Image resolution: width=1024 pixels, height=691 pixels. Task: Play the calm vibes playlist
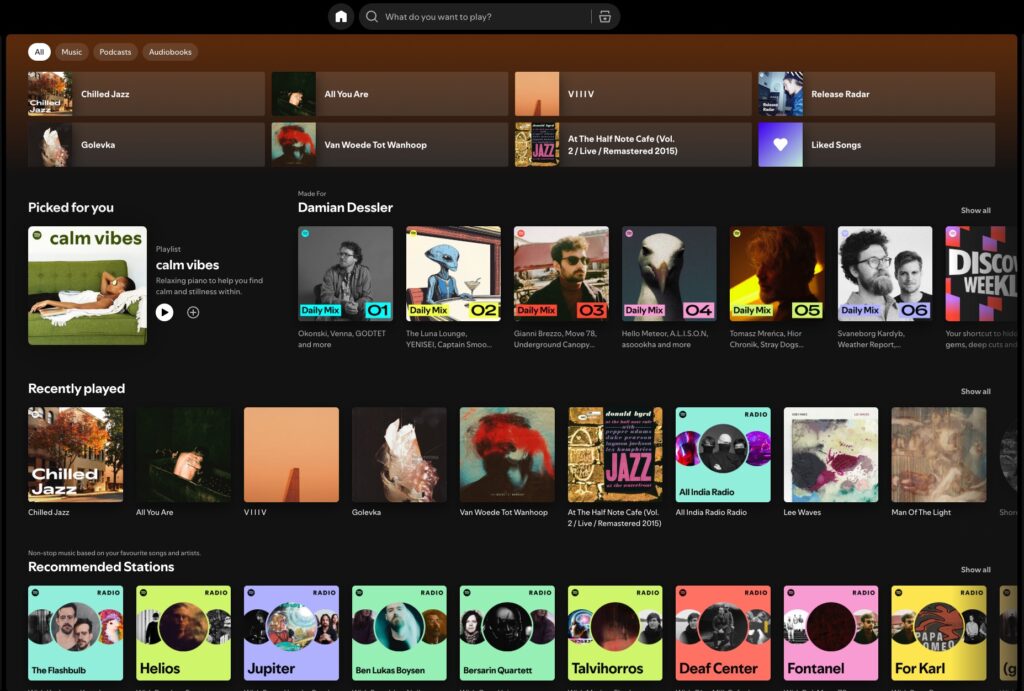[165, 312]
